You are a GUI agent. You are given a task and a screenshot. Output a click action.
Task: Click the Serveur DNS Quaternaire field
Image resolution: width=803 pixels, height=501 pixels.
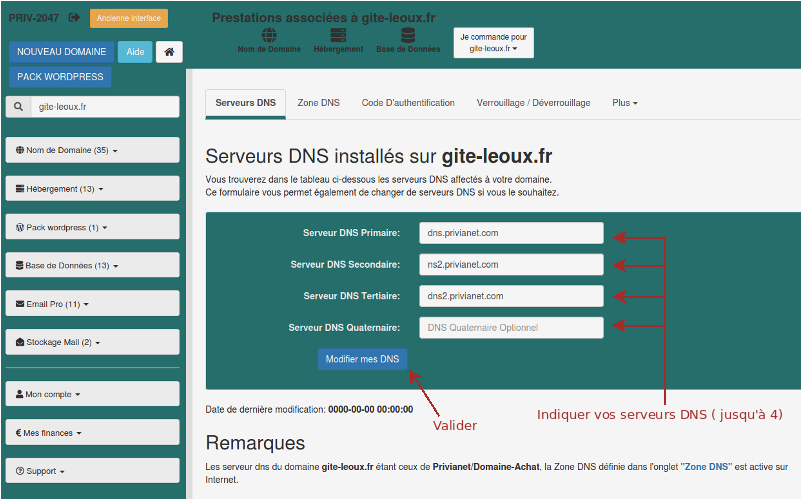click(511, 328)
